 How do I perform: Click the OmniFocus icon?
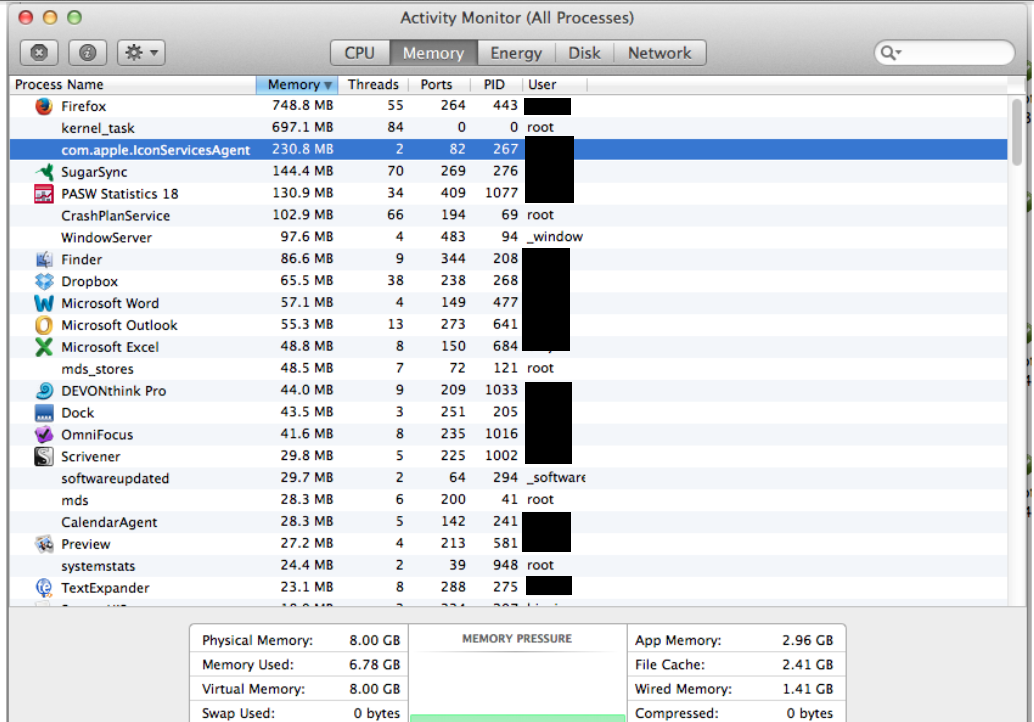tap(44, 435)
